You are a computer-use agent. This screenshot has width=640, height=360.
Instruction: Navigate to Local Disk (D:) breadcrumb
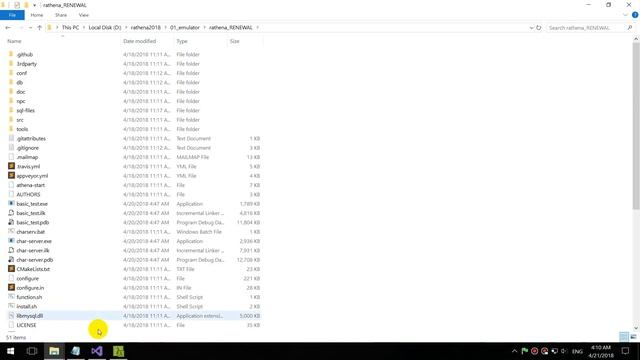(x=105, y=28)
